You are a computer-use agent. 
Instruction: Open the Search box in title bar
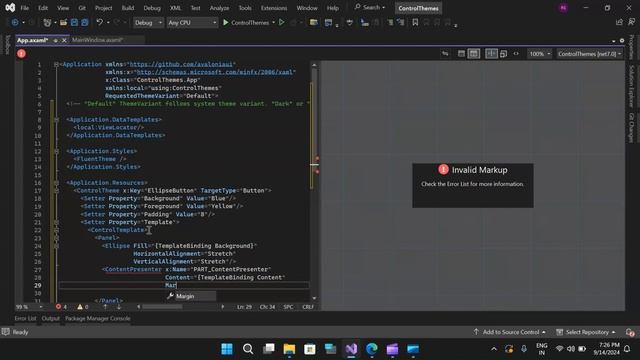(370, 7)
